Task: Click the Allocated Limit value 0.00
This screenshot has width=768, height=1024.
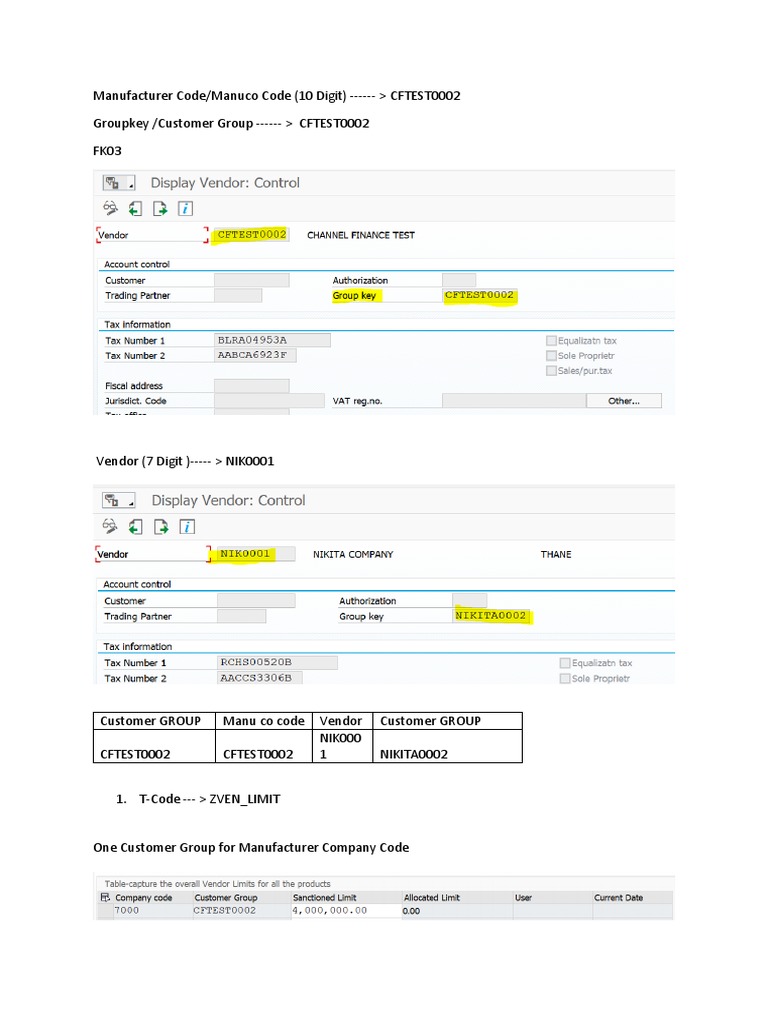Action: coord(457,910)
